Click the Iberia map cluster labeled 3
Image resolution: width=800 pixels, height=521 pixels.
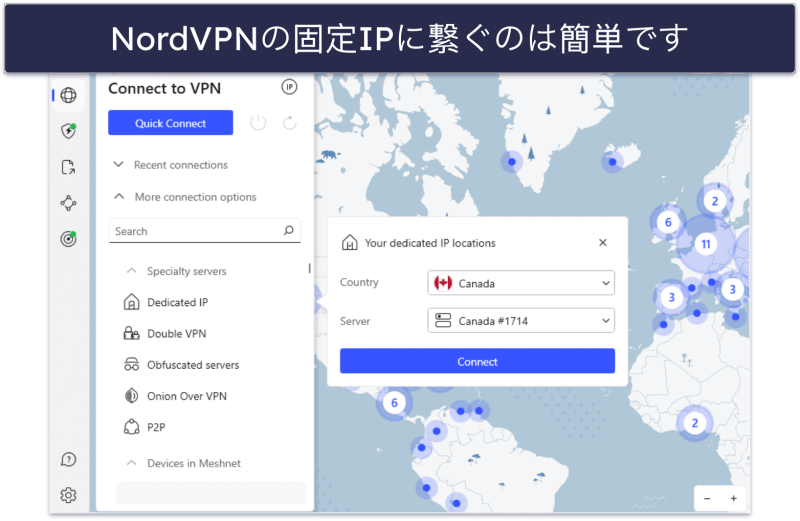click(x=671, y=297)
